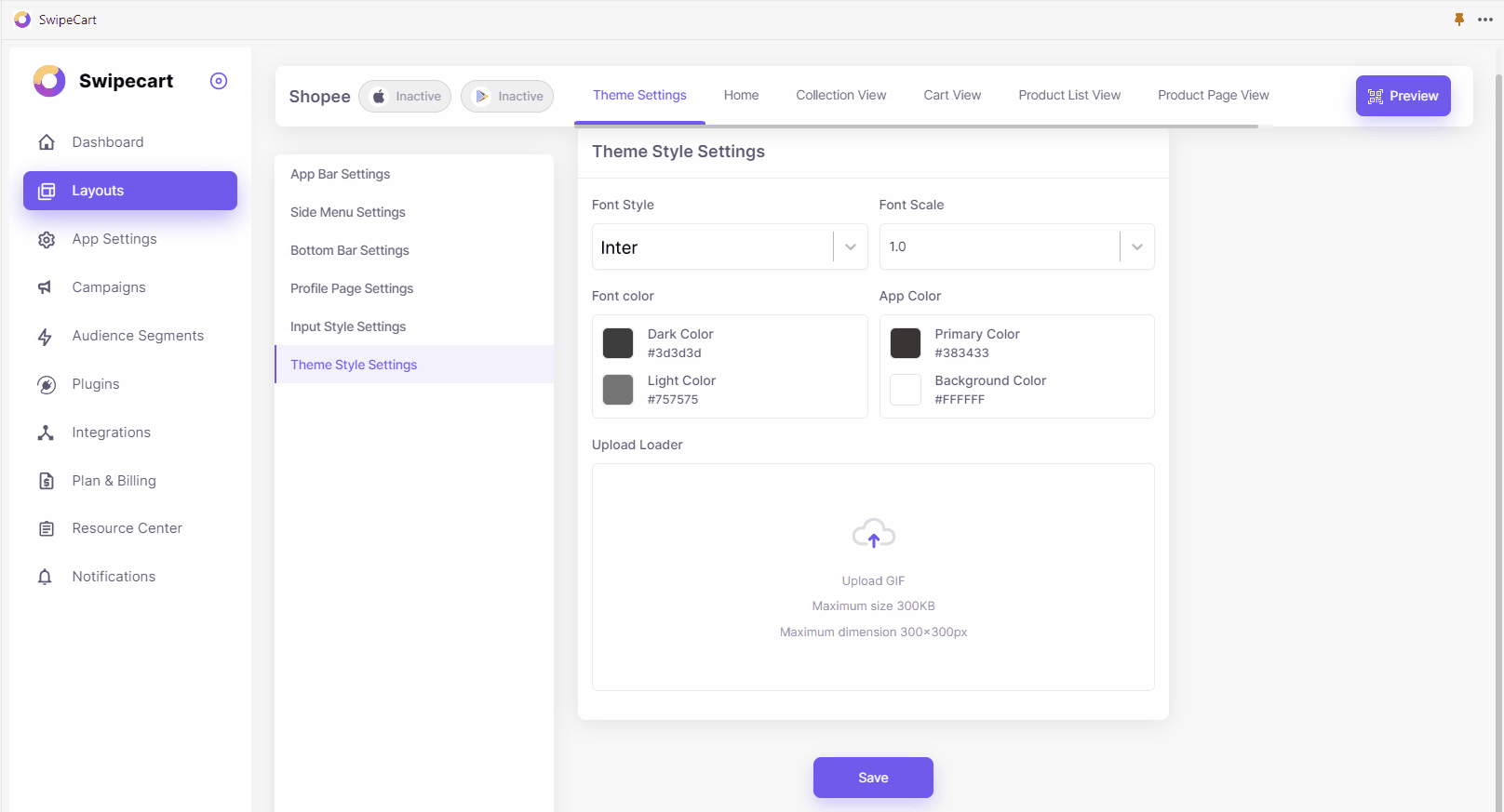Switch to the Theme Settings tab
The height and width of the screenshot is (812, 1504).
pos(639,95)
